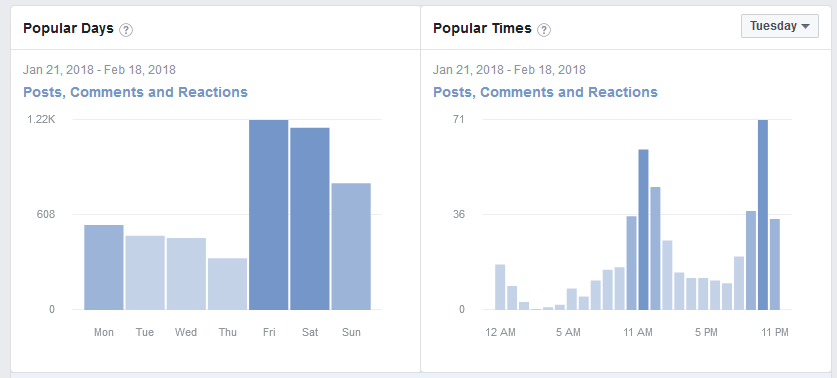
Task: Click the Popular Times heading
Action: tap(482, 28)
